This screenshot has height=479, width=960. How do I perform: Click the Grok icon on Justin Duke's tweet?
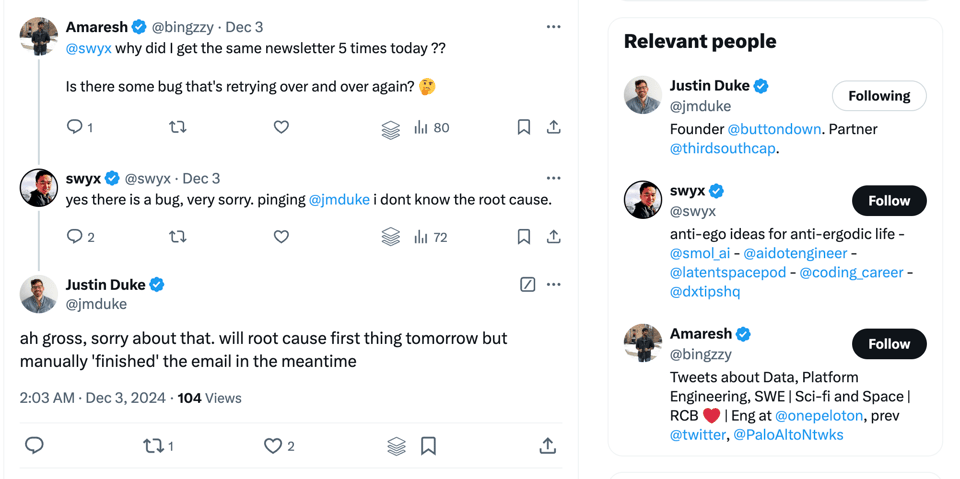pyautogui.click(x=528, y=285)
